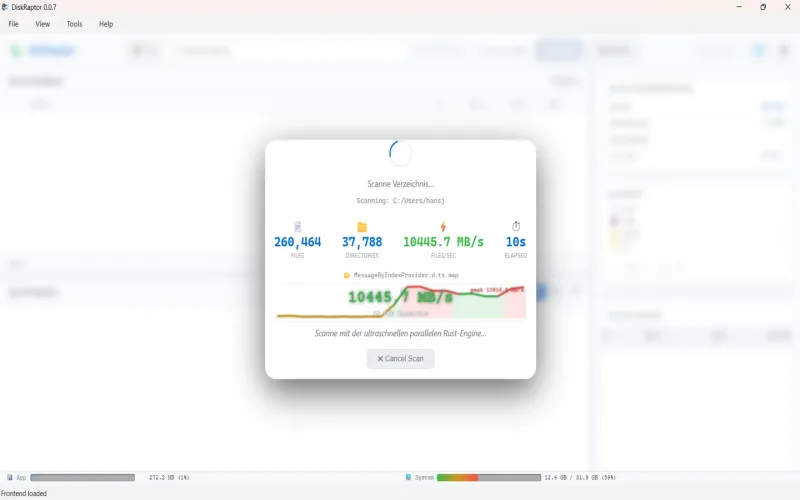Click the Frontend loaded status text
Screen dimensions: 800x500
pyautogui.click(x=24, y=493)
